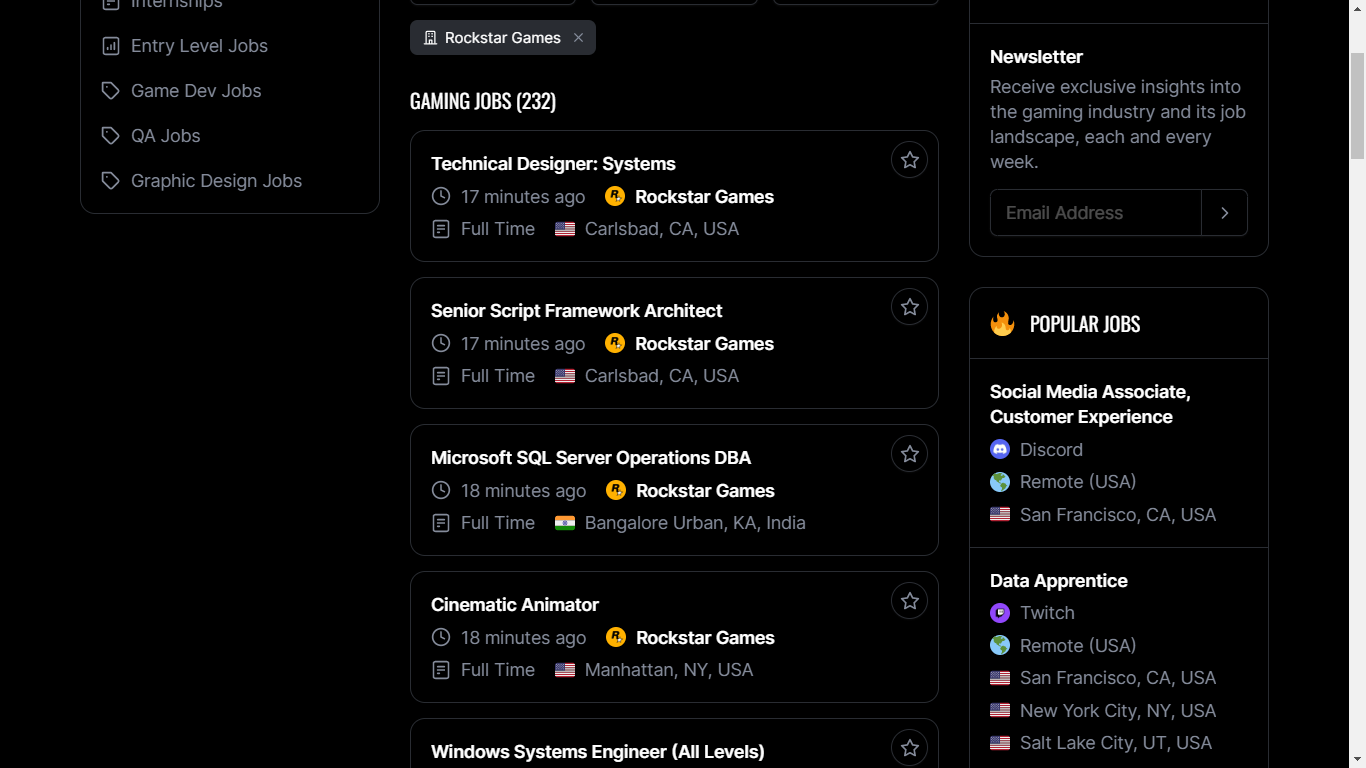This screenshot has height=768, width=1366.
Task: Open the Data Apprentice popular job
Action: [x=1059, y=581]
